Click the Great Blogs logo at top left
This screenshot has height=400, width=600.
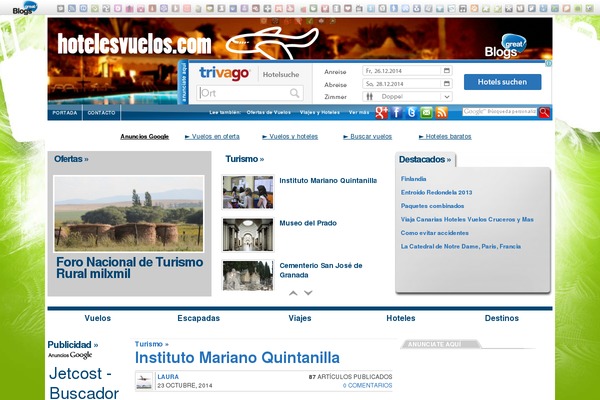point(25,8)
